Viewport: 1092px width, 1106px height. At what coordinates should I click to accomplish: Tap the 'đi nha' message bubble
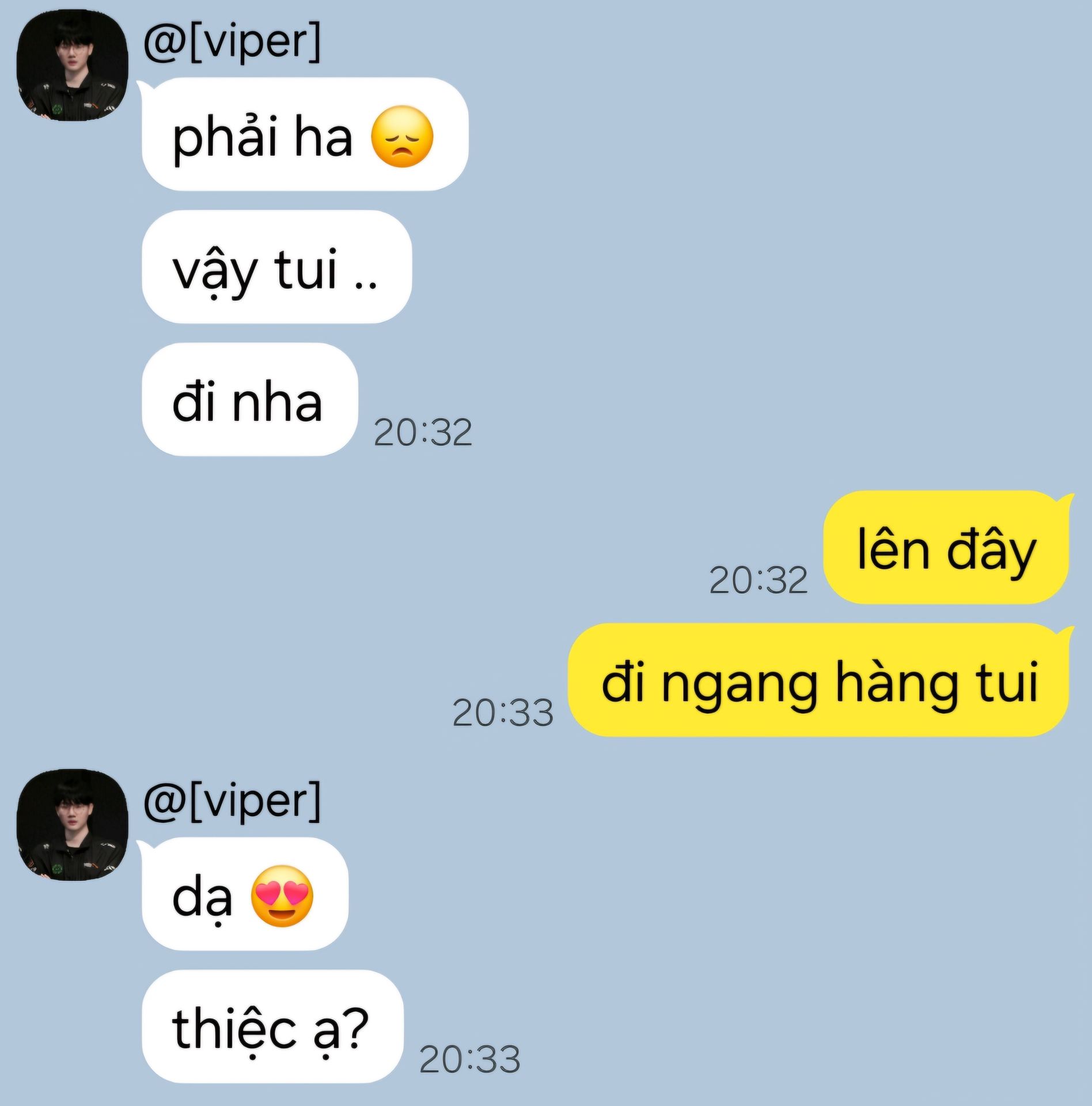tap(250, 399)
